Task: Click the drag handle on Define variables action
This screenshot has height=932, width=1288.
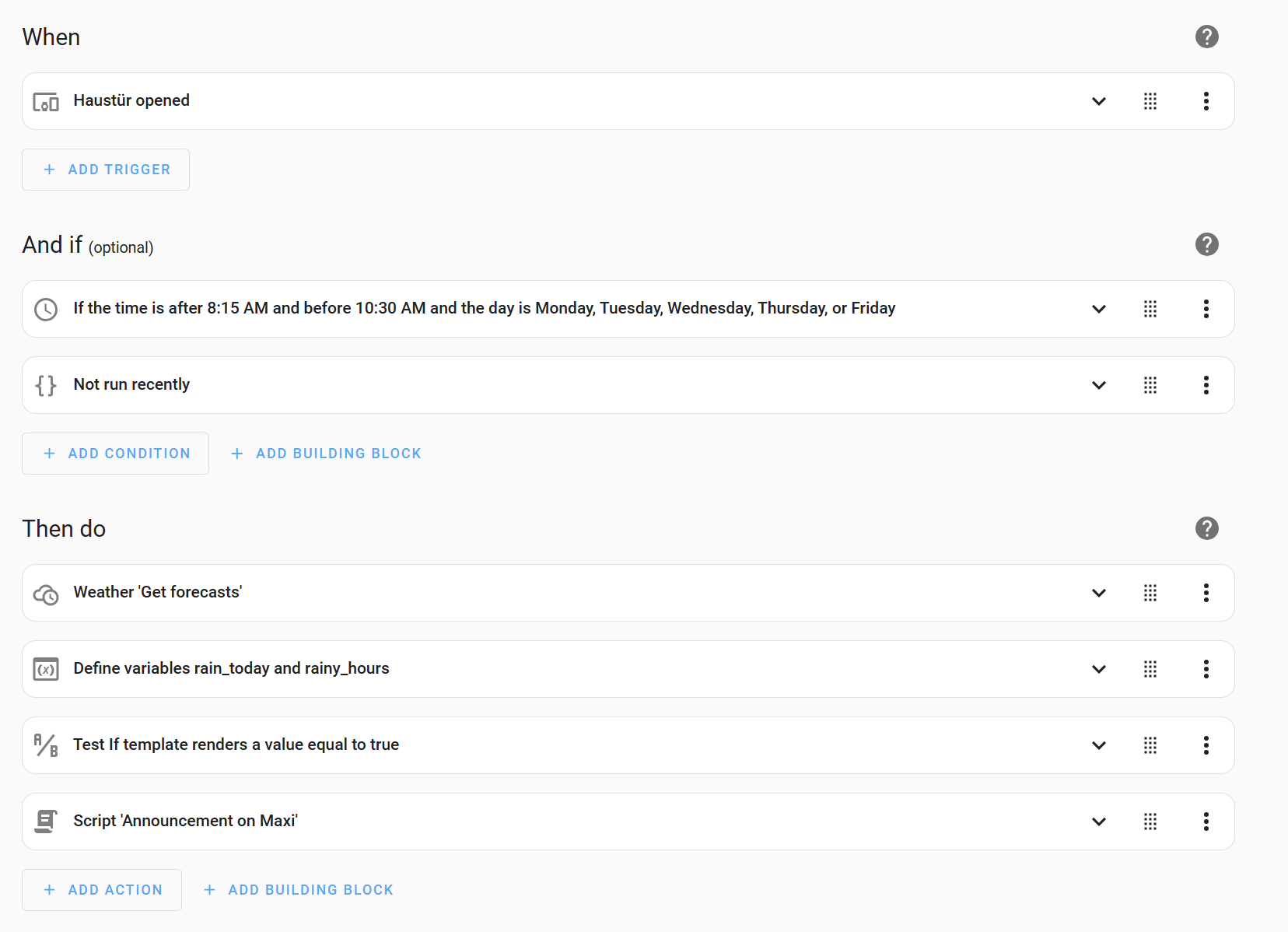Action: click(1150, 669)
